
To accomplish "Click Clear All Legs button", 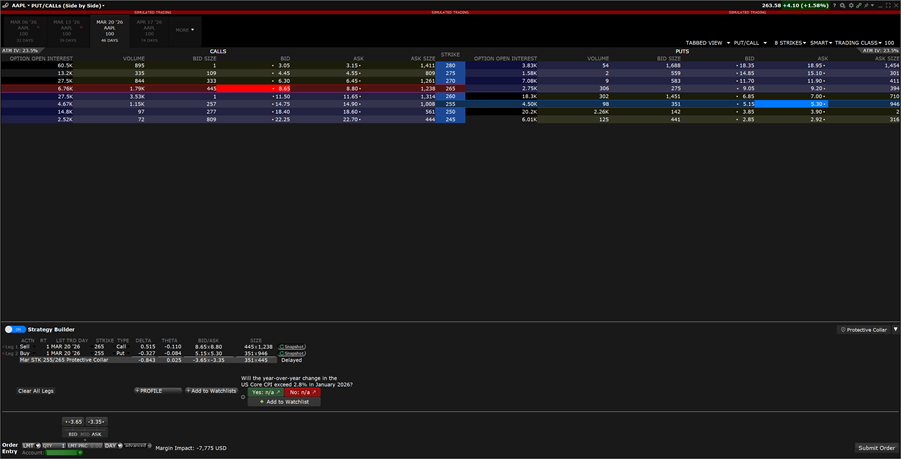I will click(36, 391).
